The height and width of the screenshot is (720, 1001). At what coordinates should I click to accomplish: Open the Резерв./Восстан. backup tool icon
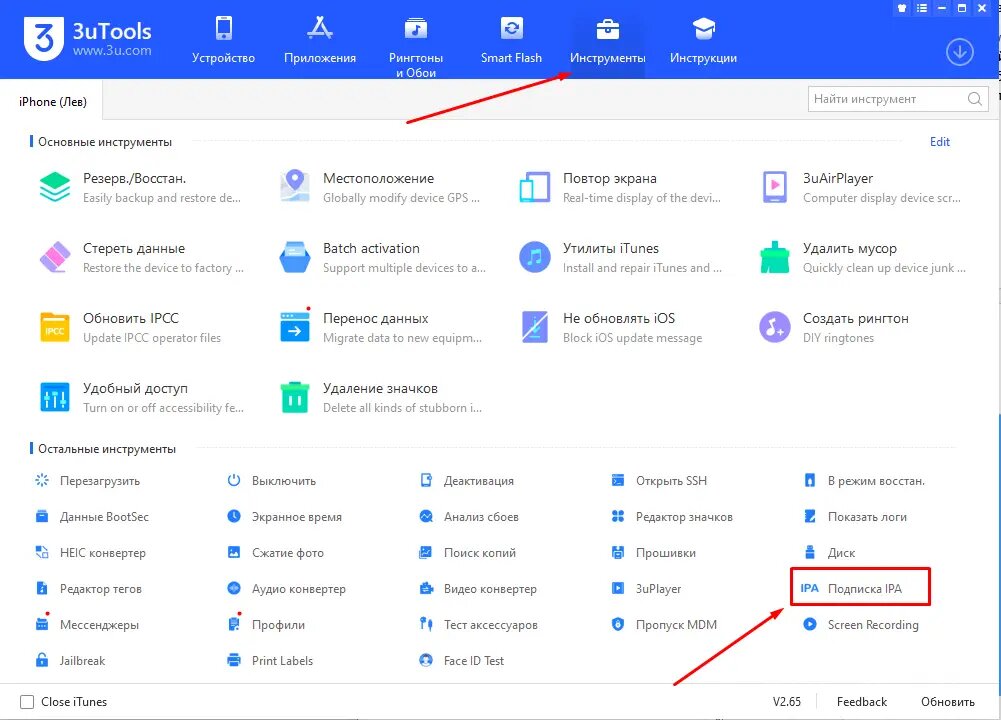point(55,187)
